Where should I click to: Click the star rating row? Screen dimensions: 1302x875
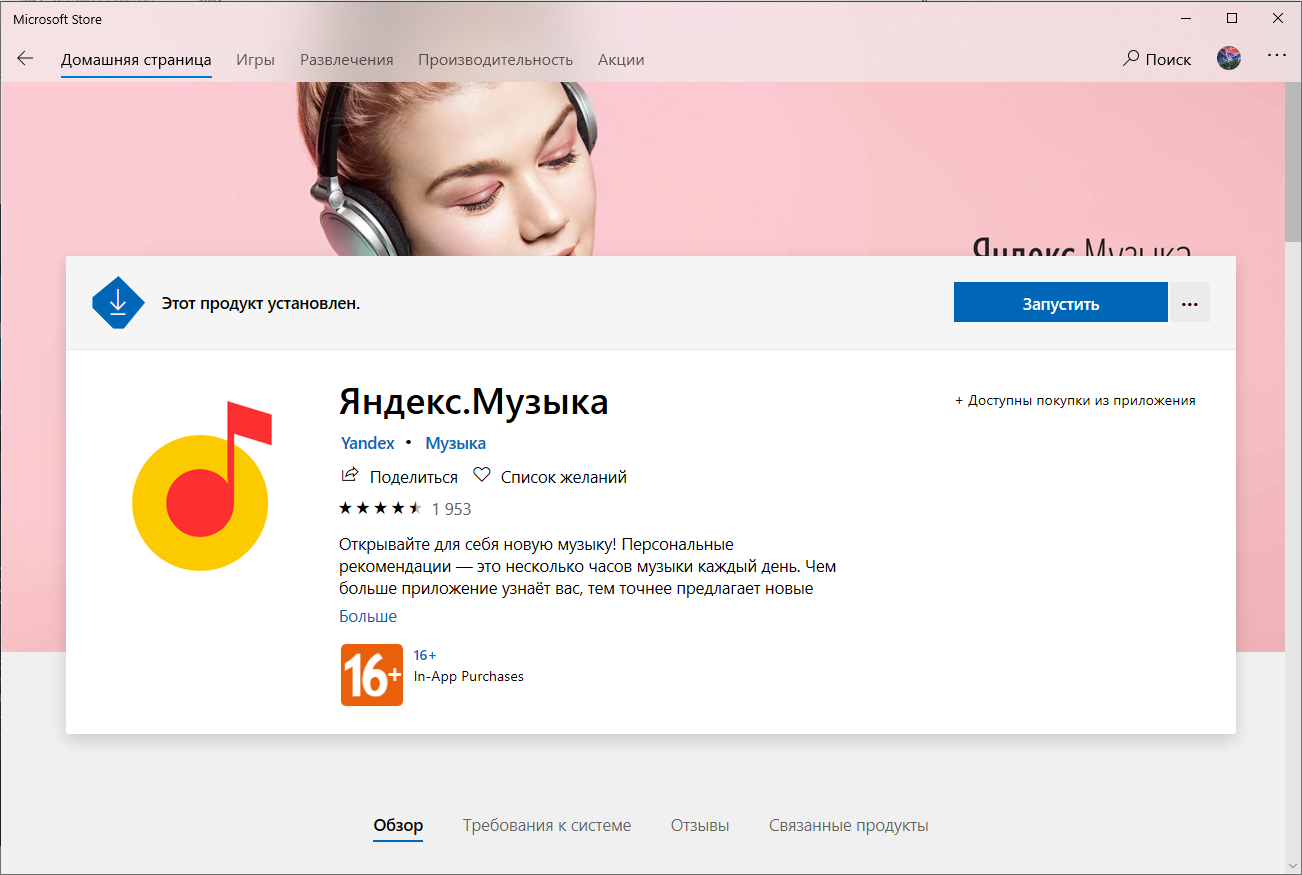[380, 508]
